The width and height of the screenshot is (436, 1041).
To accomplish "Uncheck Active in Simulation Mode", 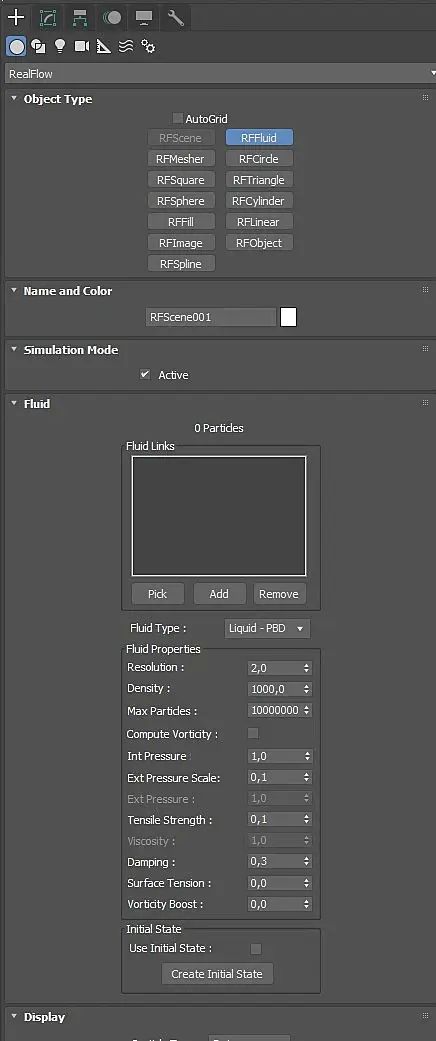I will click(145, 374).
